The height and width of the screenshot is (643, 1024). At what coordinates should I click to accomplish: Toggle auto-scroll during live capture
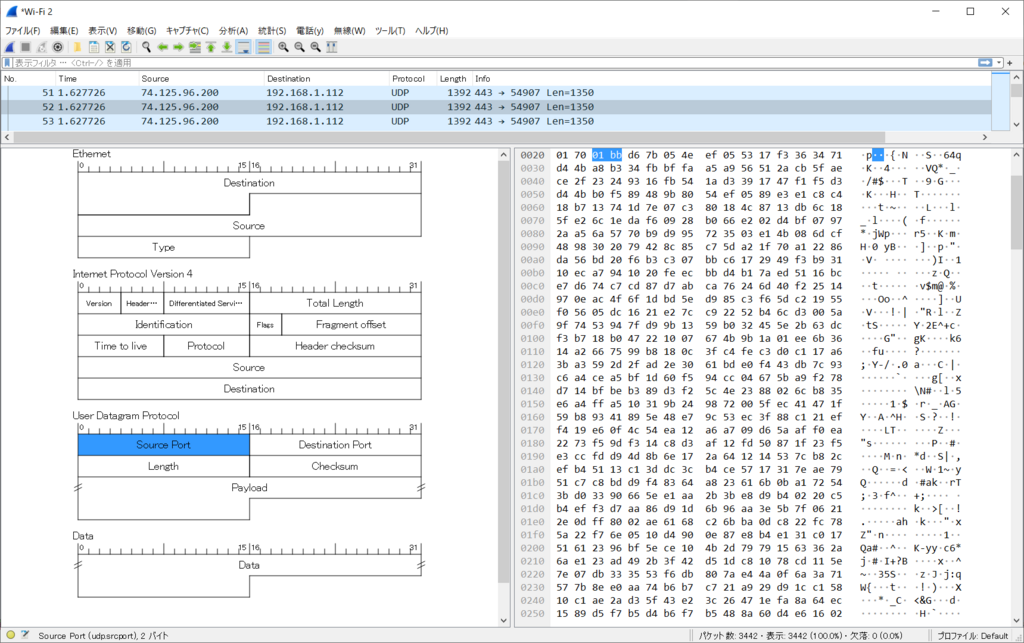coord(245,47)
